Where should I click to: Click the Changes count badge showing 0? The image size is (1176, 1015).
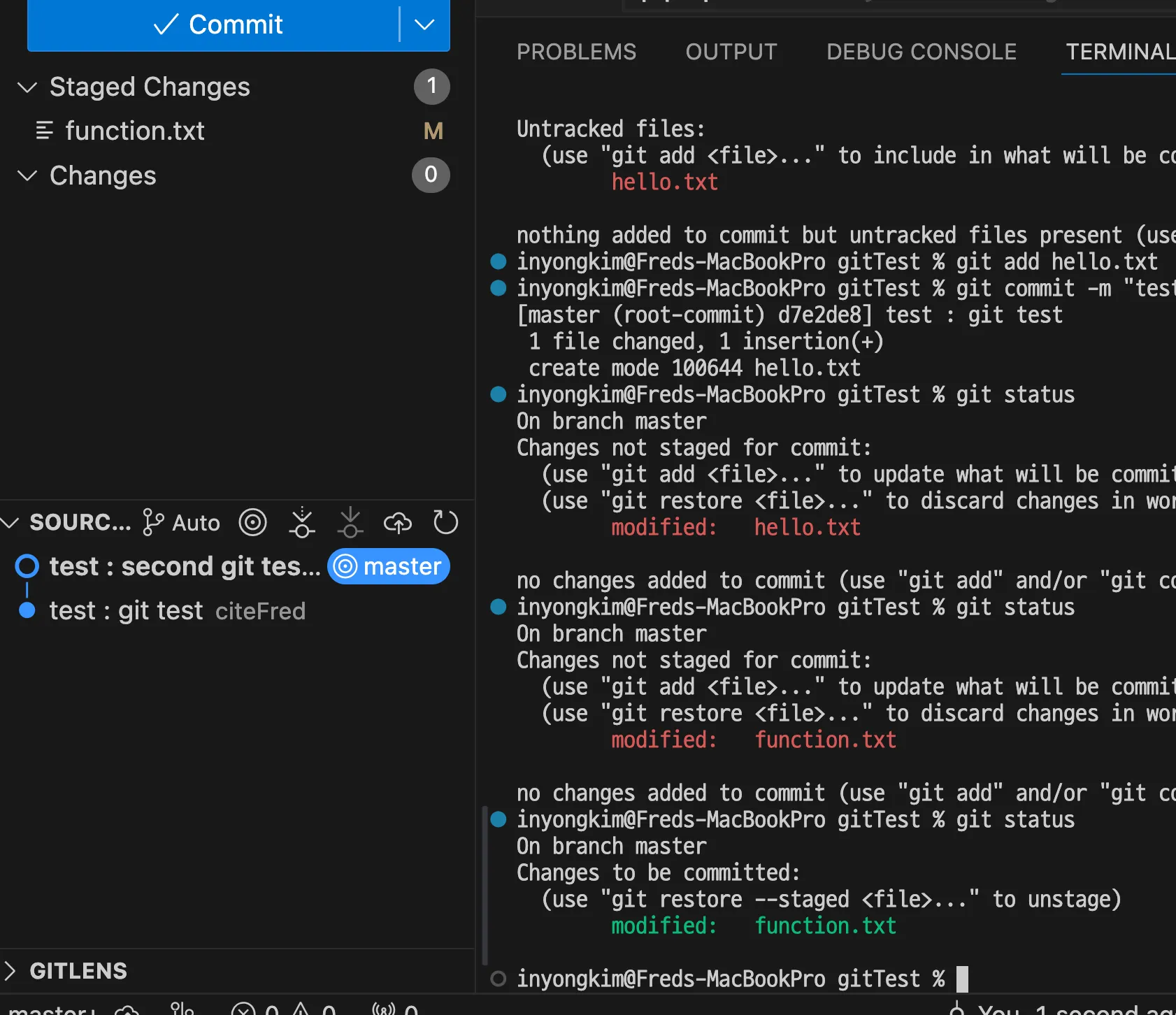click(431, 175)
